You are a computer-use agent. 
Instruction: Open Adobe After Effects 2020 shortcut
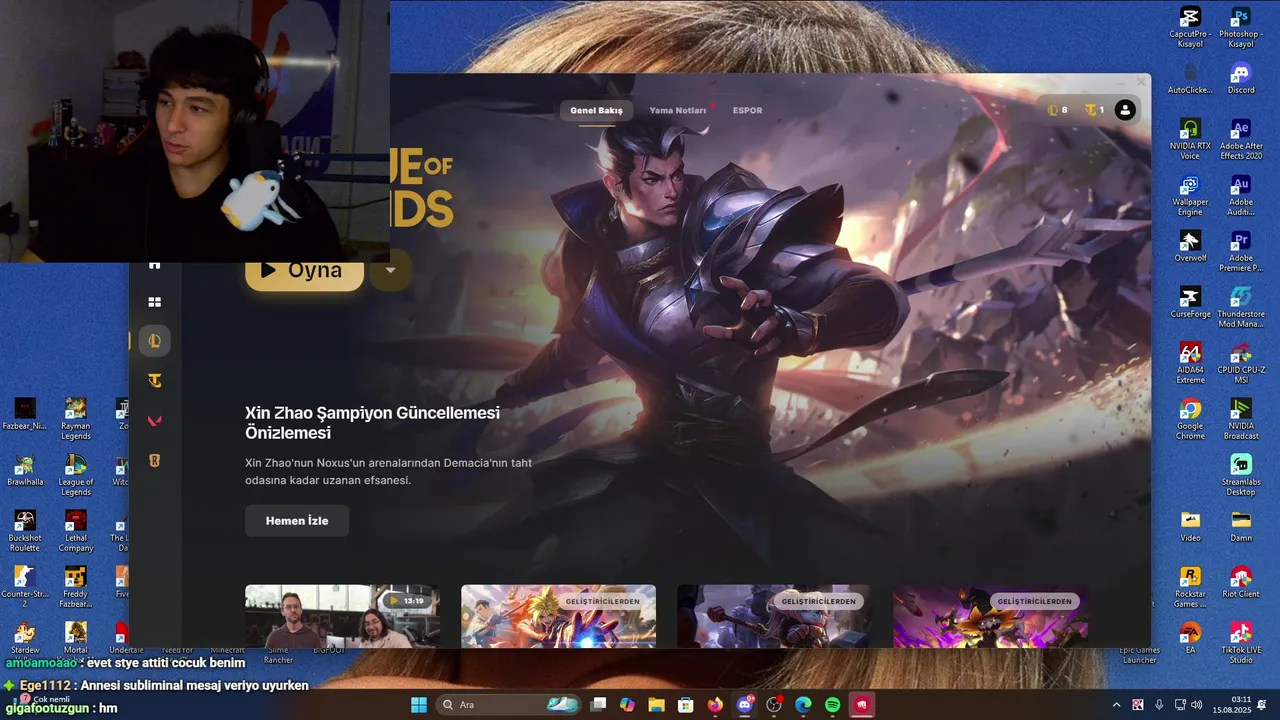click(x=1240, y=139)
